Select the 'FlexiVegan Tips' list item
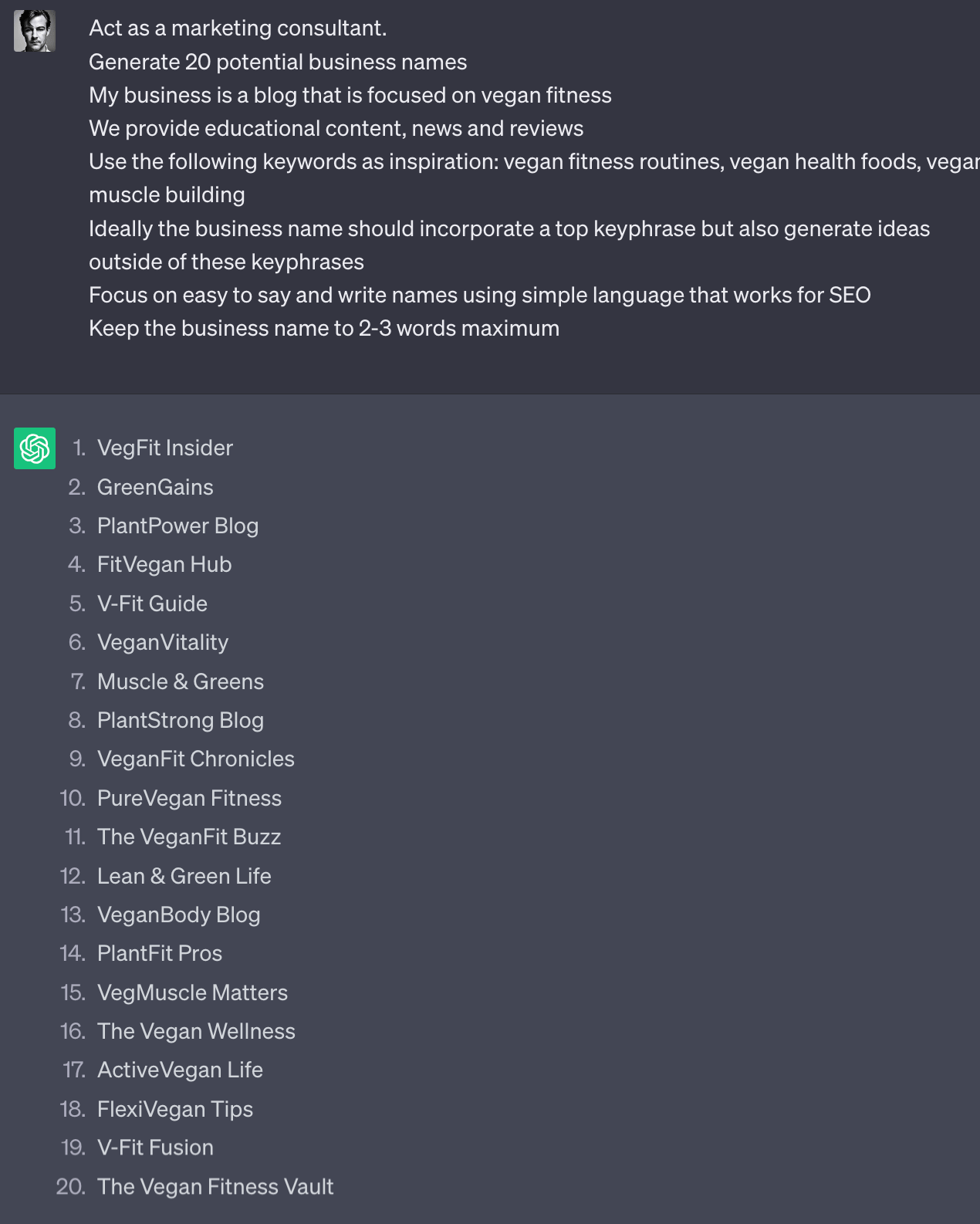Image resolution: width=980 pixels, height=1224 pixels. click(175, 1109)
